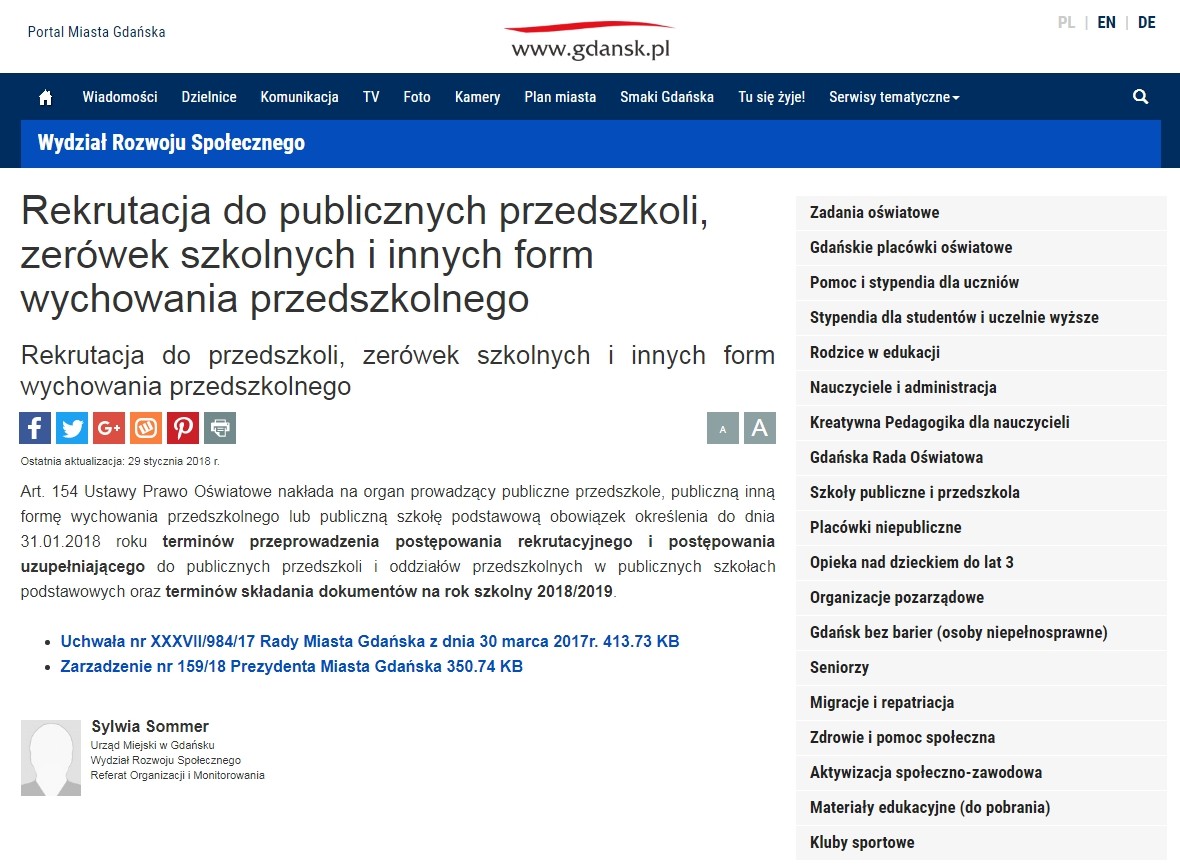Open Komunikacja menu item
This screenshot has height=867, width=1180.
[300, 97]
